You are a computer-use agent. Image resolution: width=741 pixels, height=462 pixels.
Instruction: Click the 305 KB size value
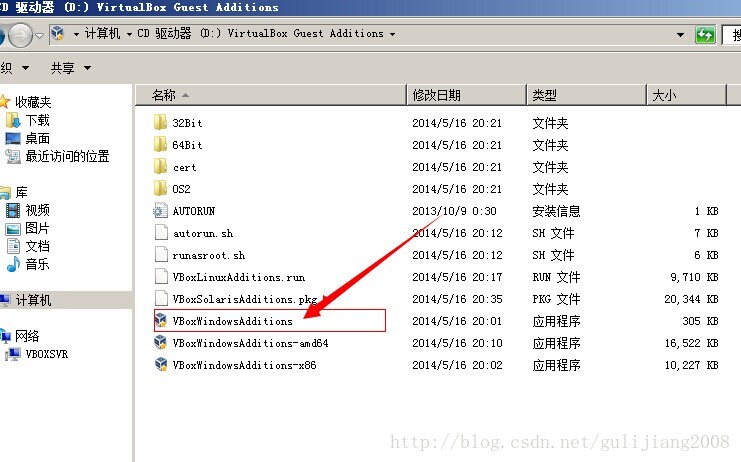[x=700, y=321]
